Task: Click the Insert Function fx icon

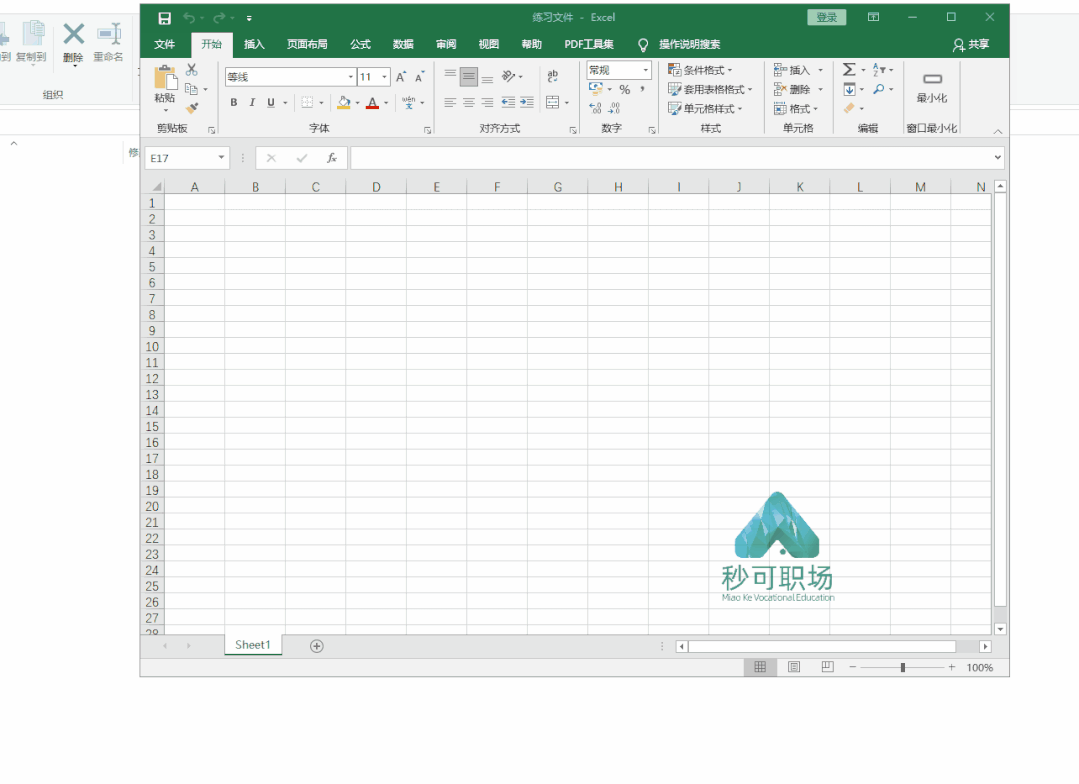Action: pos(332,158)
